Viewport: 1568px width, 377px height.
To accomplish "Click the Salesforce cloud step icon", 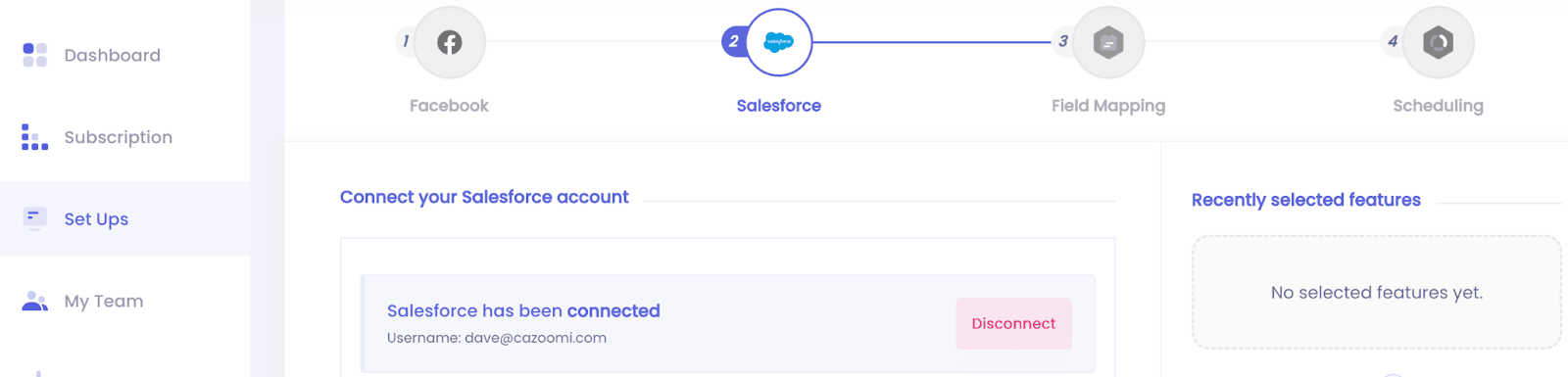I will [779, 42].
